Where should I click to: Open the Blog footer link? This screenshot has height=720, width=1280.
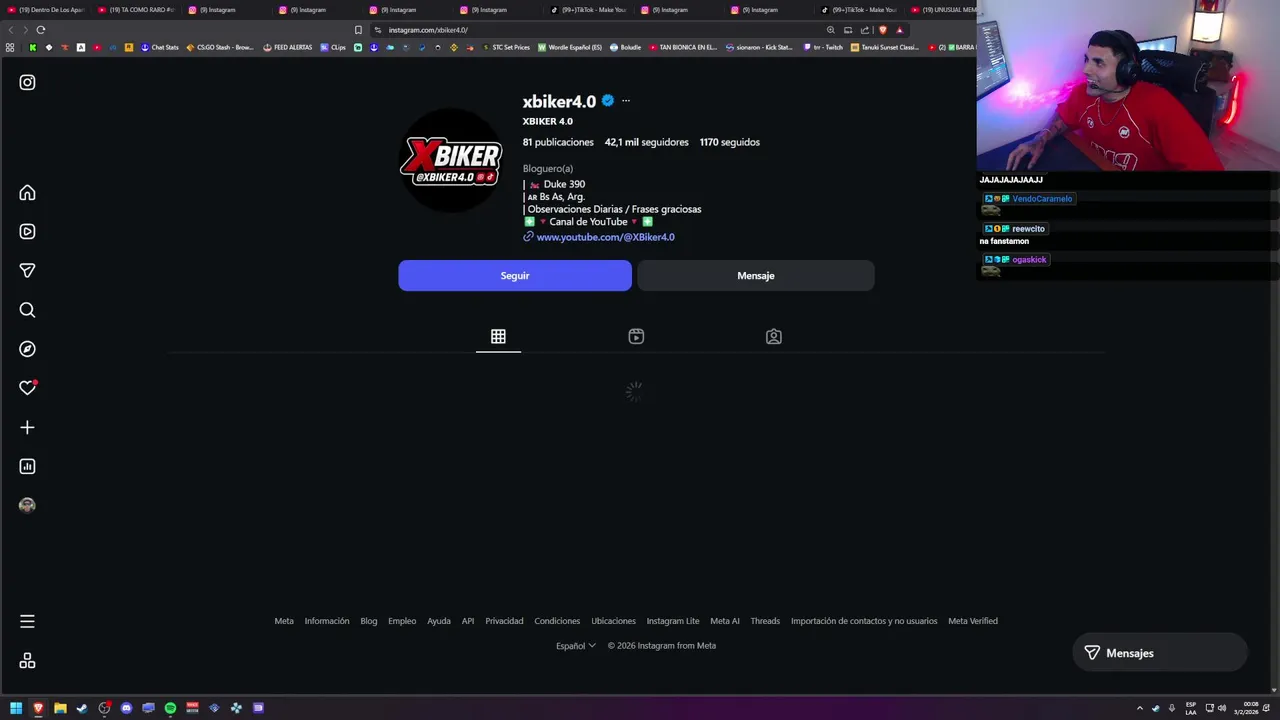[369, 621]
